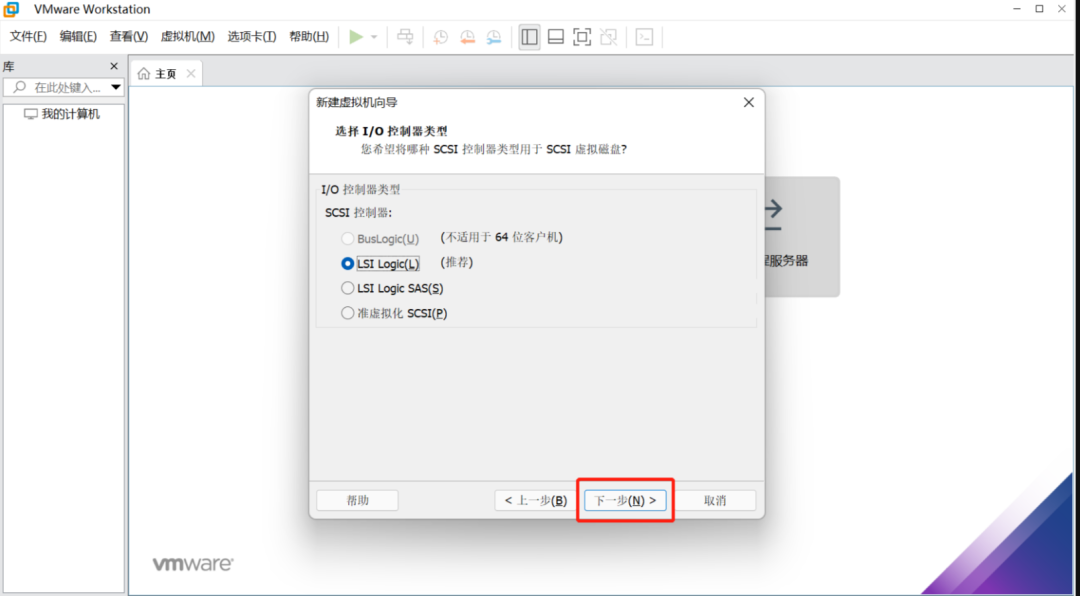Click the Unity mode toolbar icon
This screenshot has width=1080, height=596.
(608, 37)
